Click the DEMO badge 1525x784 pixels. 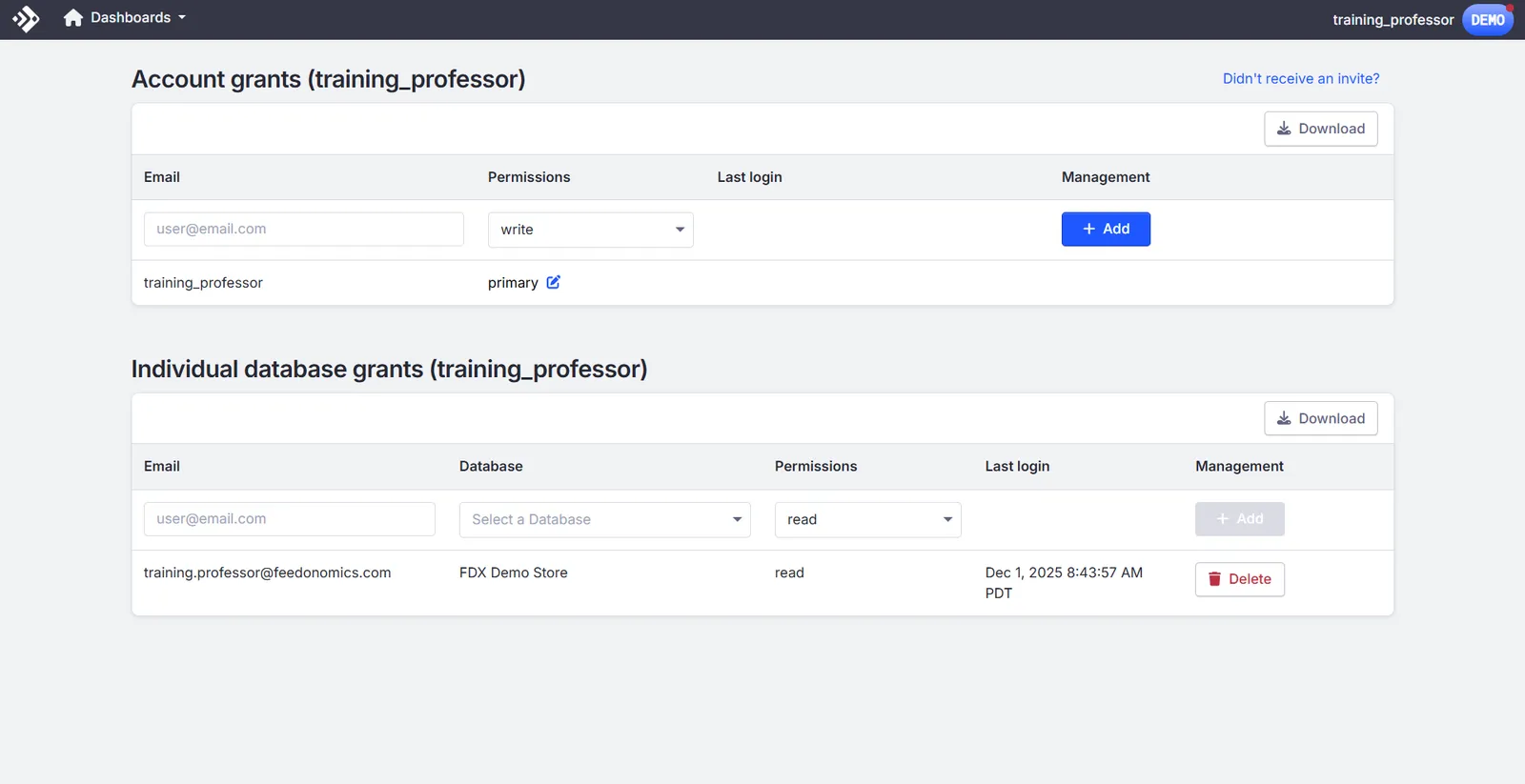[x=1488, y=20]
